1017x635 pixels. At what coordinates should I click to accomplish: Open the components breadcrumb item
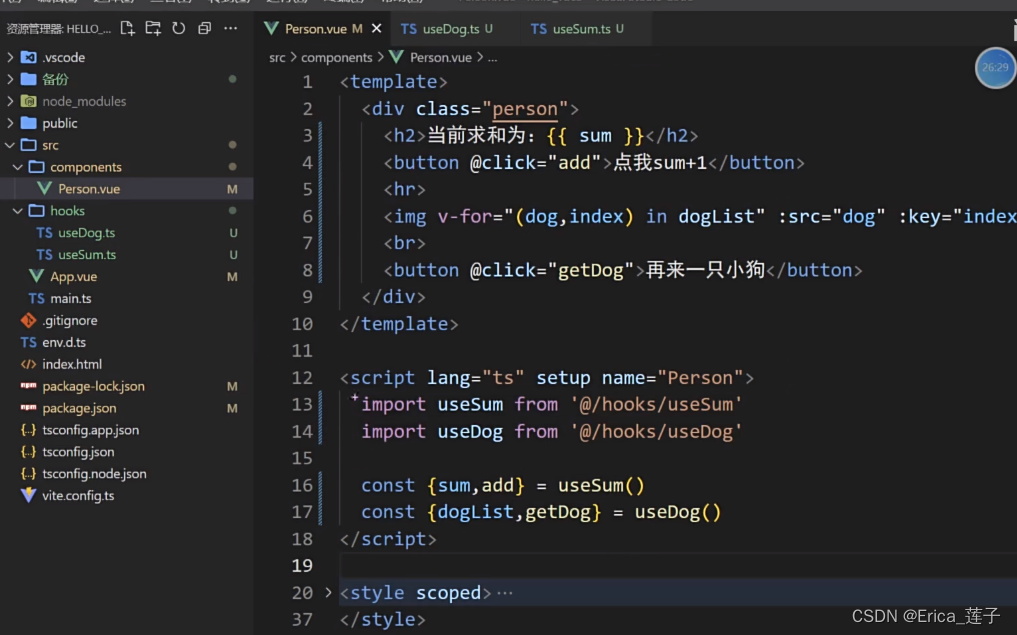click(338, 57)
